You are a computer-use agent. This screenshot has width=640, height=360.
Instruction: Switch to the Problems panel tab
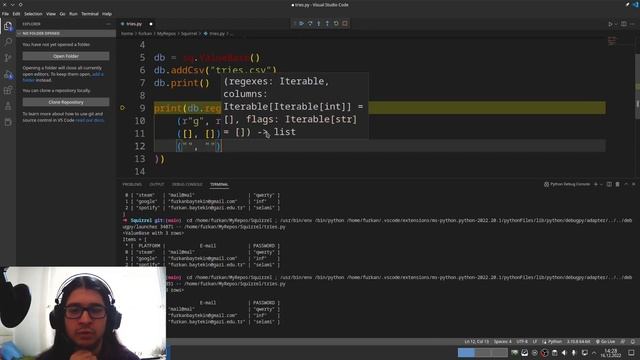click(132, 184)
